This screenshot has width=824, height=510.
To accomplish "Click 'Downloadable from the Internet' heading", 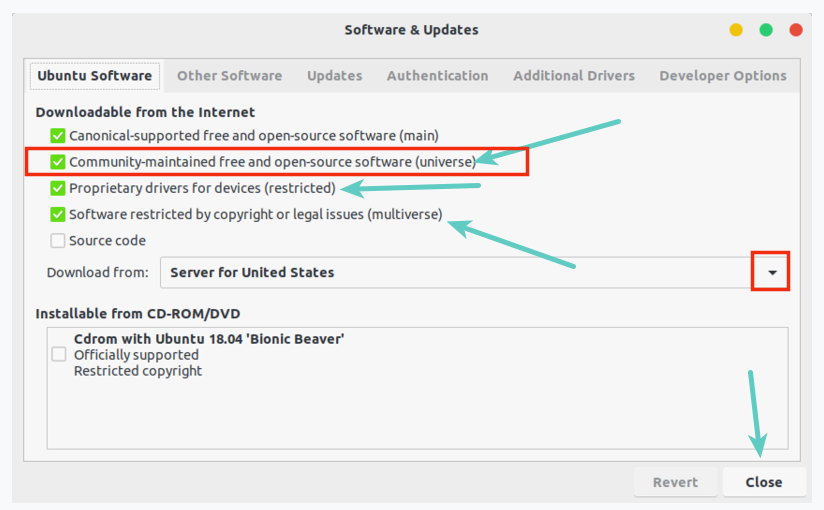I will pyautogui.click(x=145, y=112).
